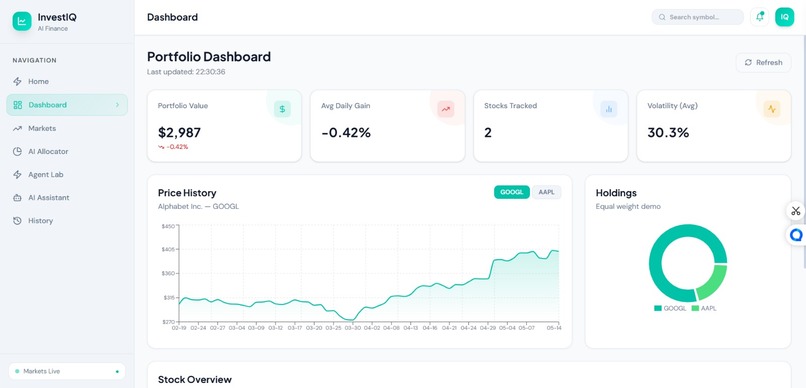Open History page

pyautogui.click(x=67, y=221)
